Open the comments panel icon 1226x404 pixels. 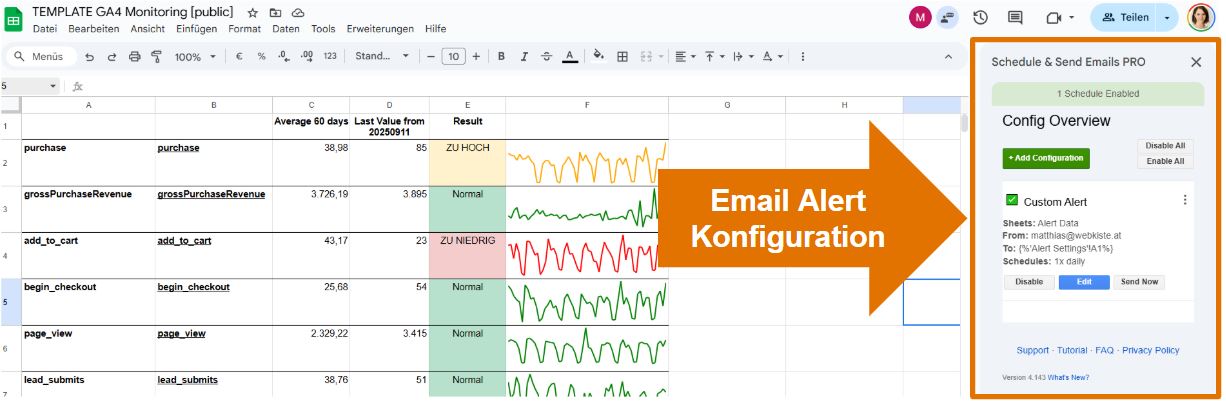pyautogui.click(x=1015, y=17)
